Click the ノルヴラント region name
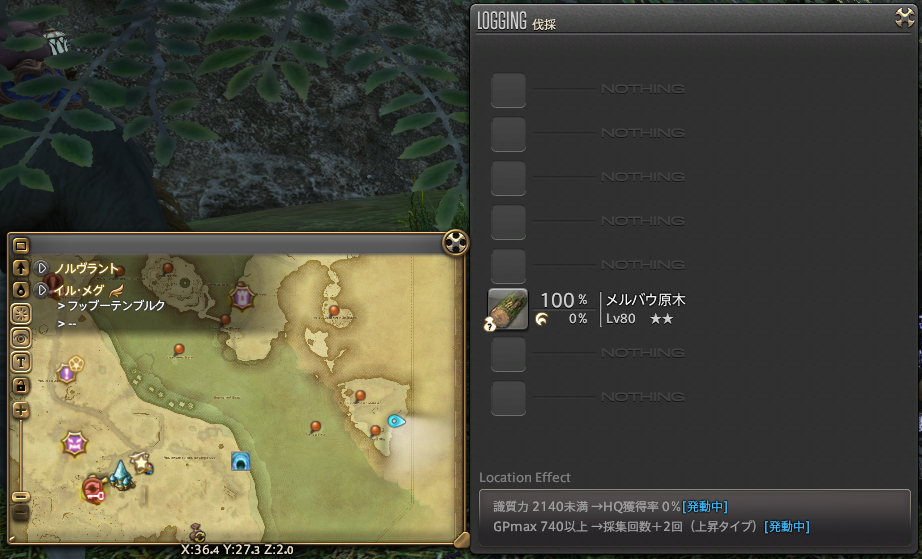922x559 pixels. click(x=87, y=269)
